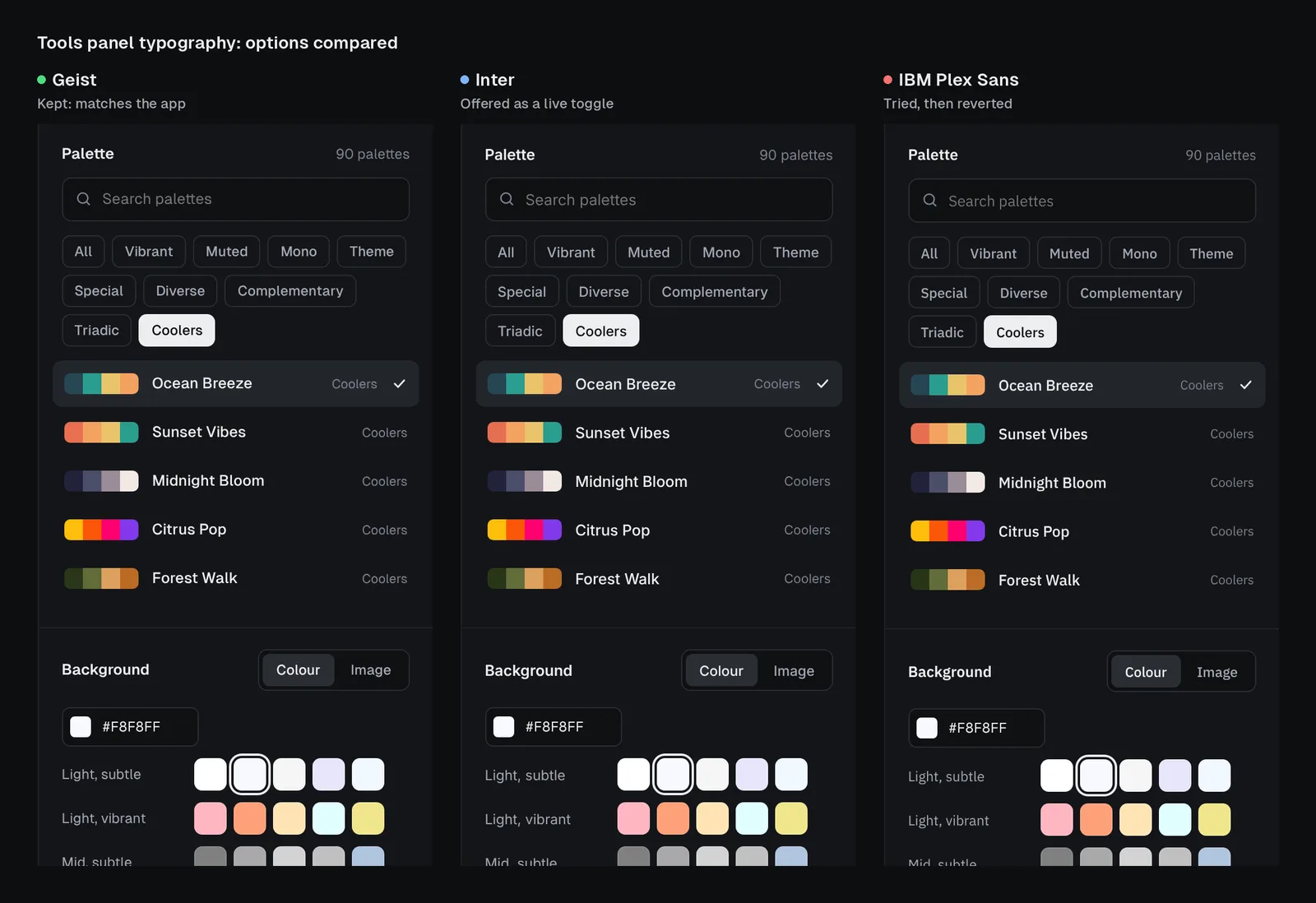Click the #F8F8FF hex field in IBM Plex Sans panel
Viewport: 1316px width, 903px height.
pos(976,728)
